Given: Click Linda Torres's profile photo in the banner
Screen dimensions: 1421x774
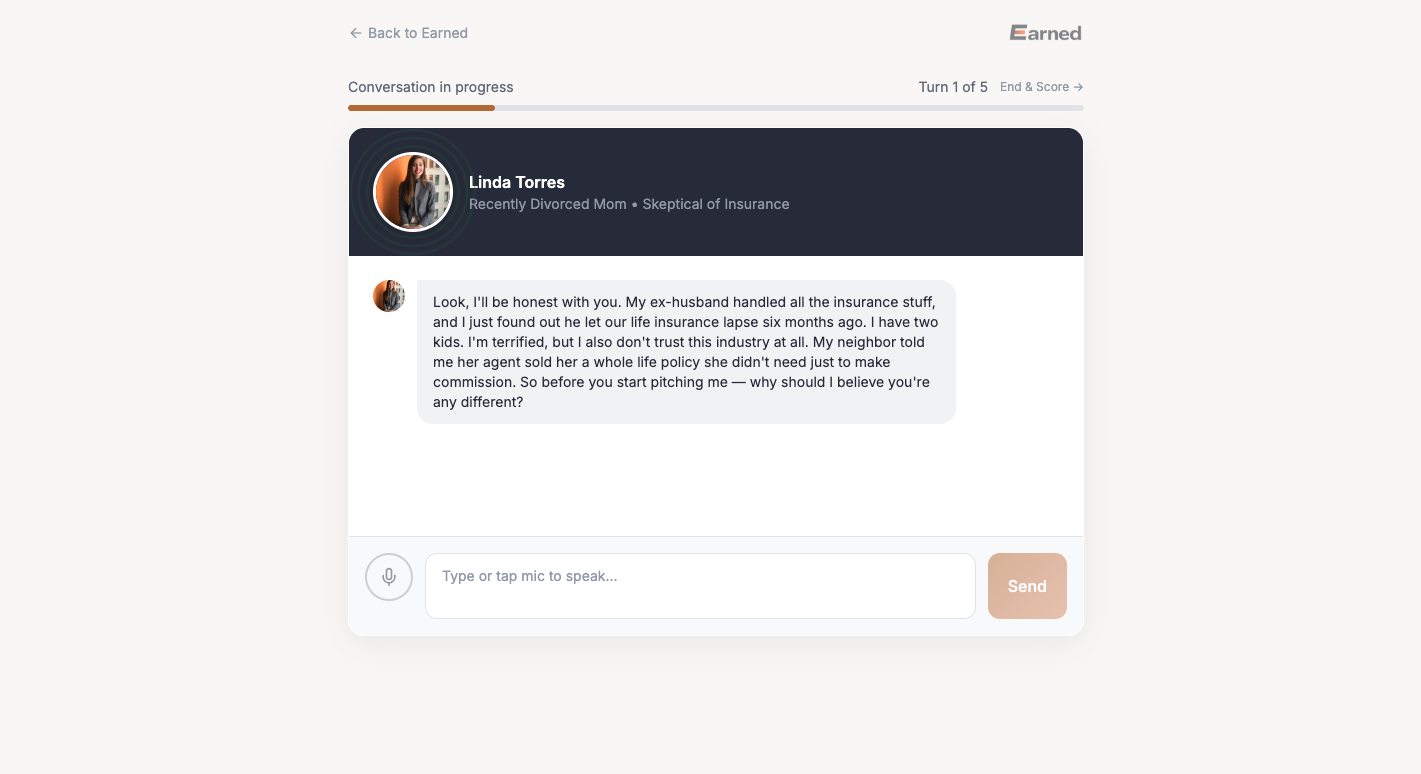Looking at the screenshot, I should click(412, 191).
